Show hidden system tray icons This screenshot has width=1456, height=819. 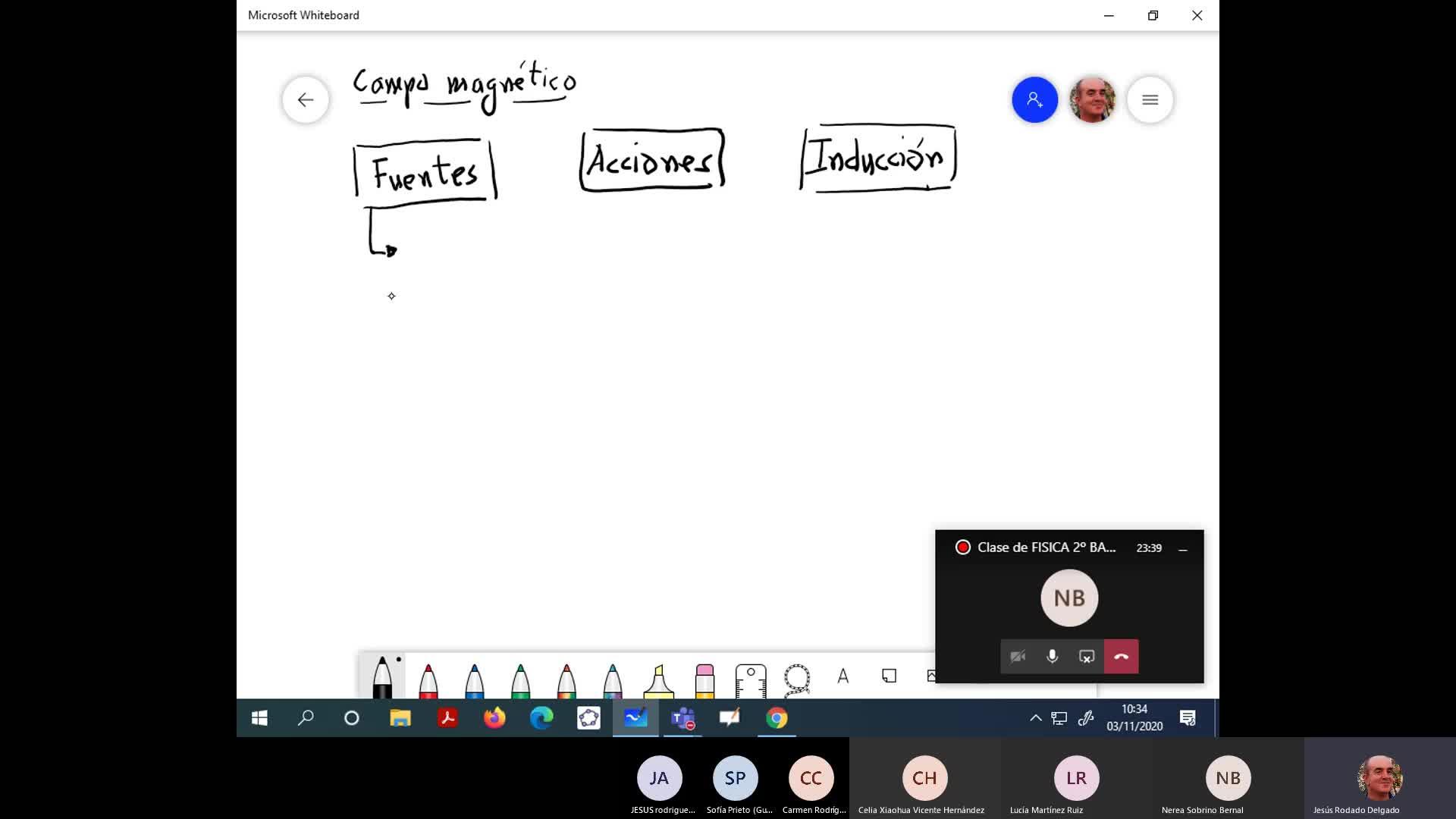(1035, 718)
